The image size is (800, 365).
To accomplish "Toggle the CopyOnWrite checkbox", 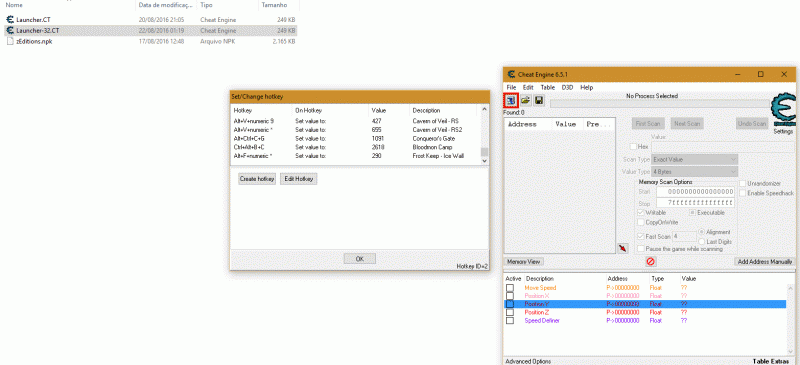I will (641, 223).
